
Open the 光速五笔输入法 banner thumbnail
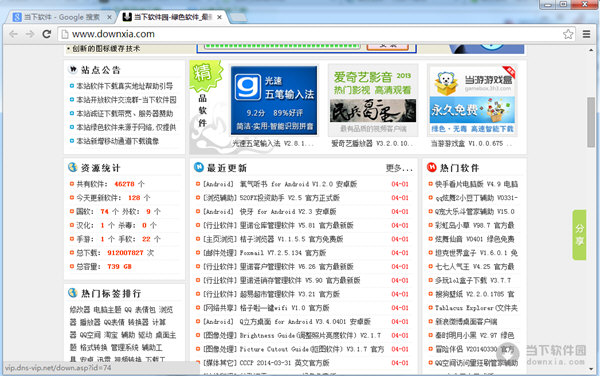(x=274, y=100)
